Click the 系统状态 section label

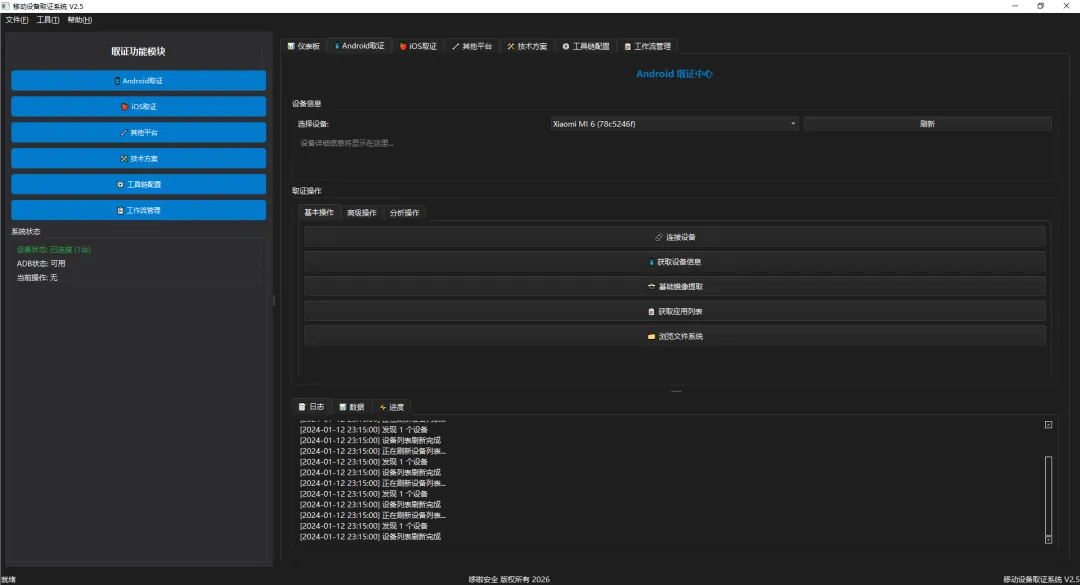click(26, 232)
